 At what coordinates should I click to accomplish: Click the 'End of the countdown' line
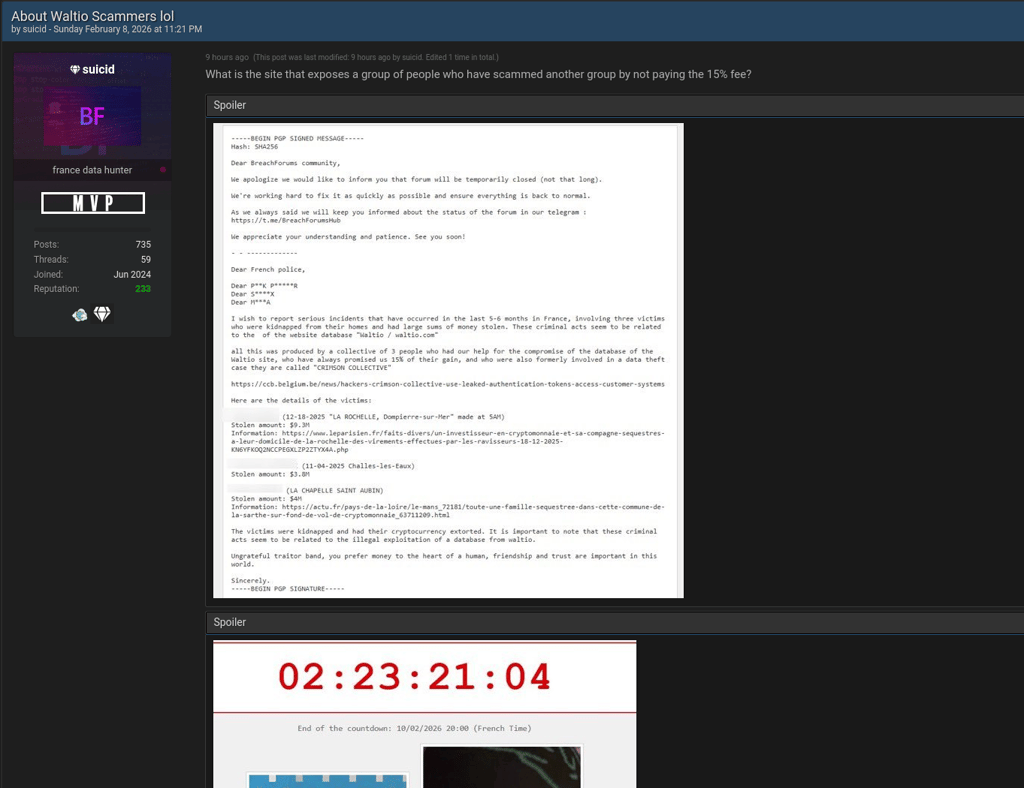click(x=414, y=729)
